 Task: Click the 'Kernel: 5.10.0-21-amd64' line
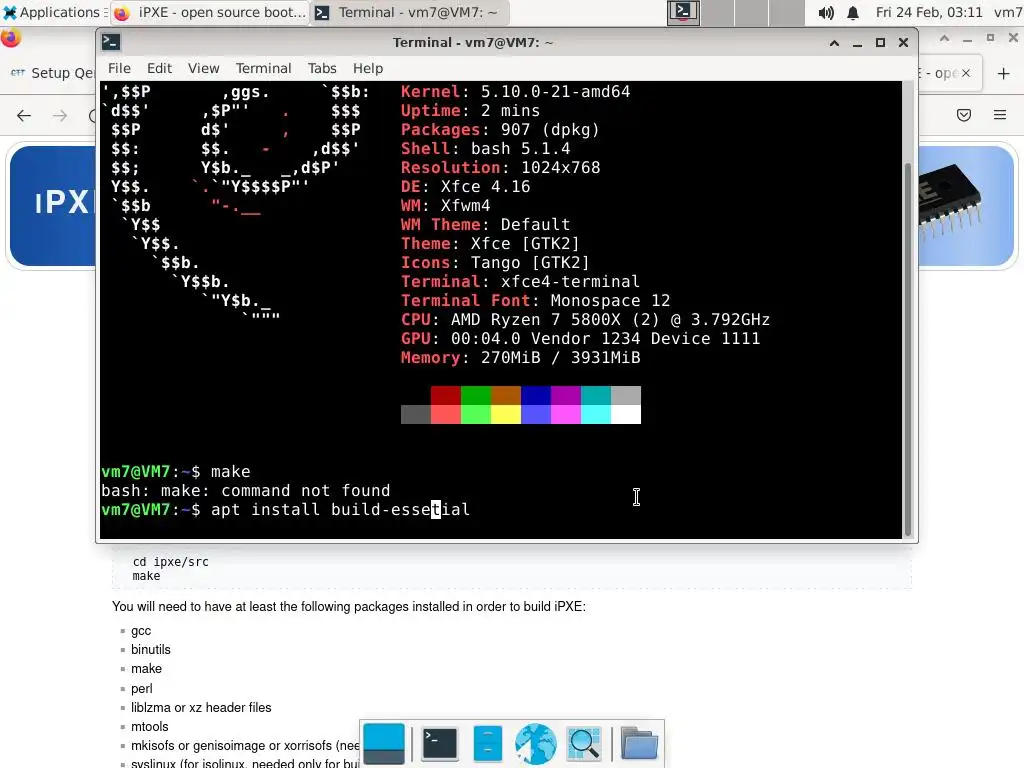click(x=515, y=91)
